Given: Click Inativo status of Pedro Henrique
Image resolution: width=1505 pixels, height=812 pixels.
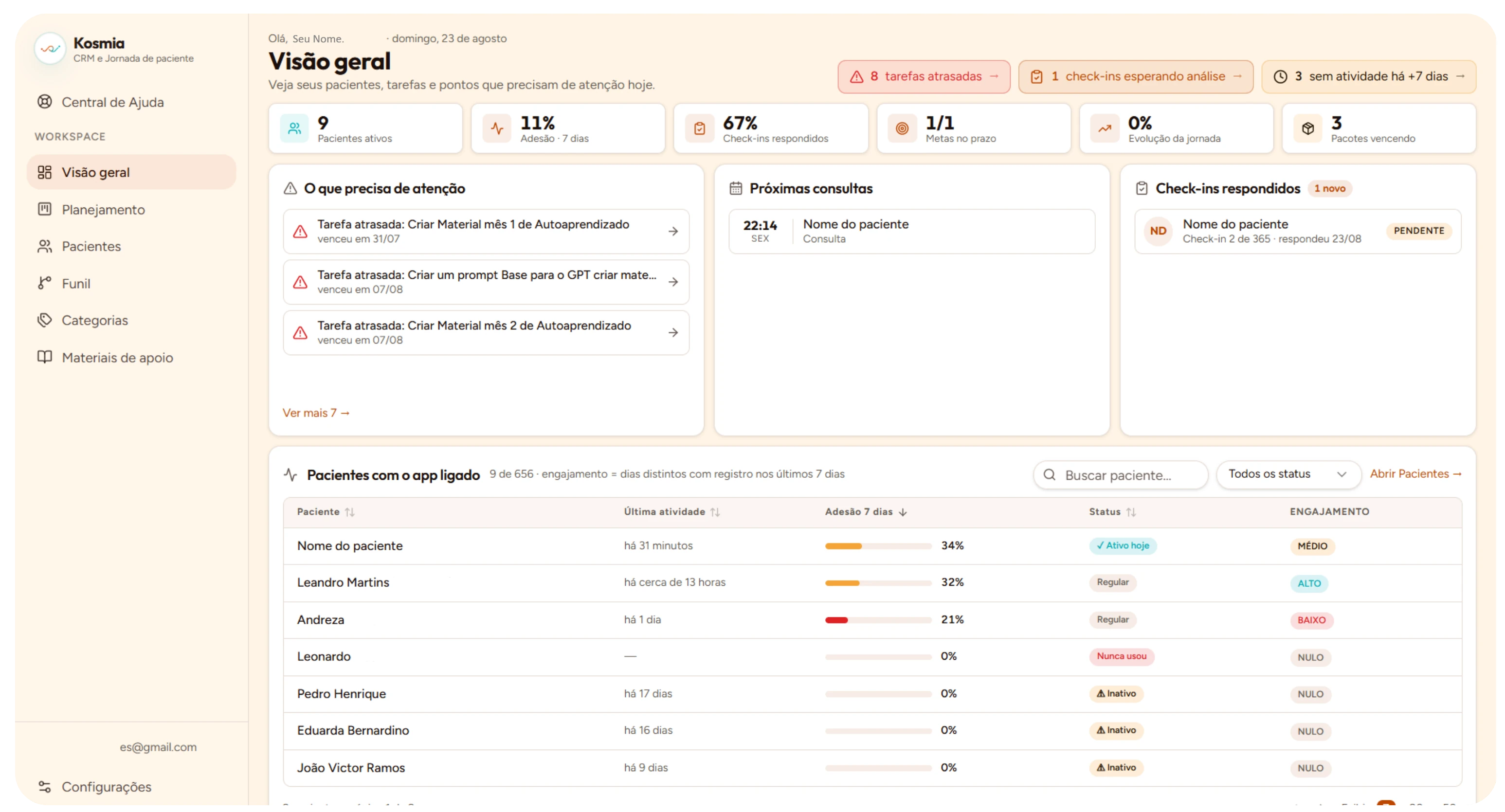Looking at the screenshot, I should [1116, 693].
